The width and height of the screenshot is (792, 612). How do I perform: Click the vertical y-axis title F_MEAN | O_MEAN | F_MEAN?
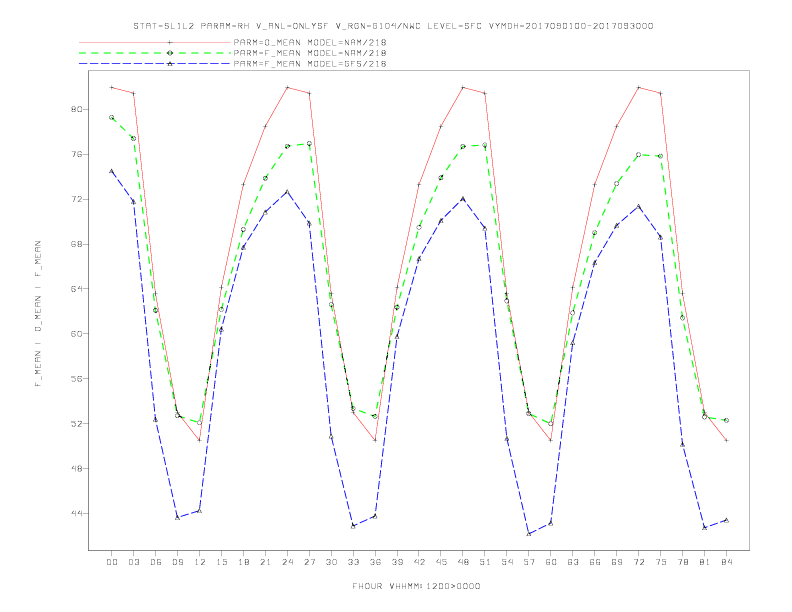(38, 314)
